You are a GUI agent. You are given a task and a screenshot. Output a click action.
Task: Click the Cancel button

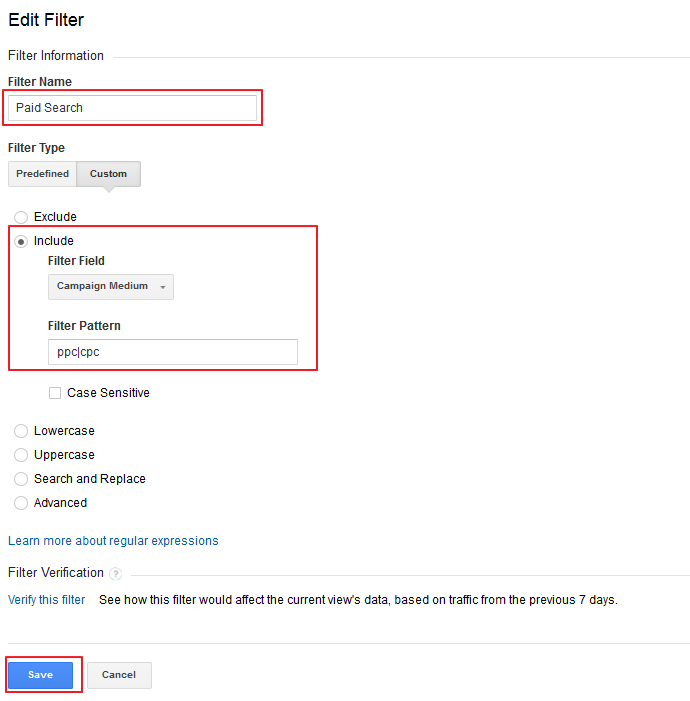119,675
